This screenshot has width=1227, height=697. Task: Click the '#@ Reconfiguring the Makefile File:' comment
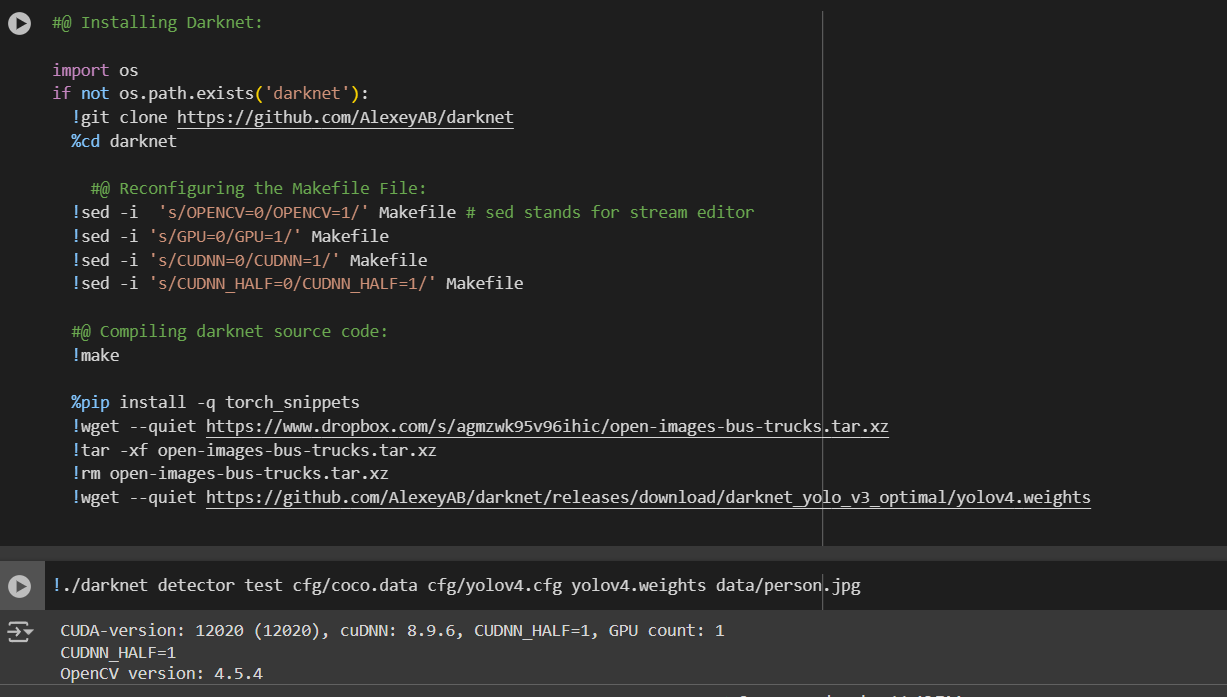258,188
